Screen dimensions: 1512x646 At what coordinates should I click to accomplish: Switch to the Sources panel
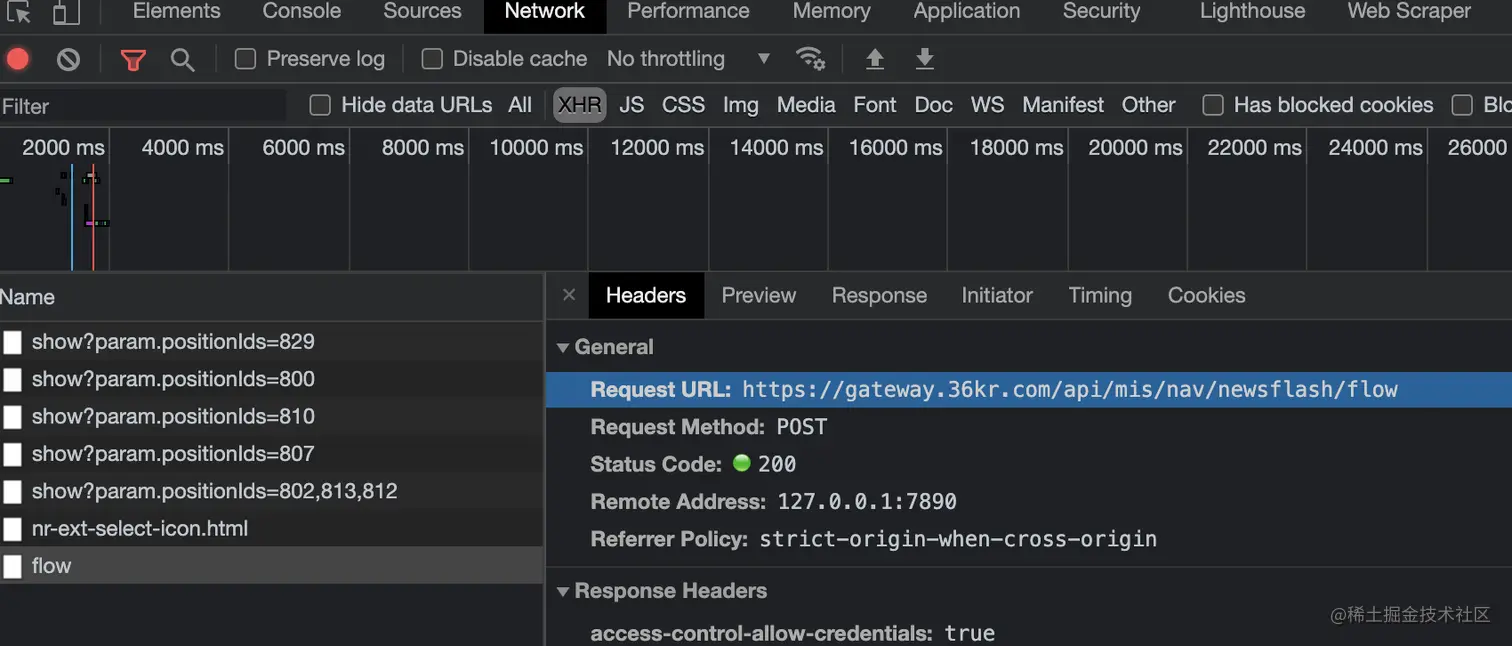click(x=422, y=12)
